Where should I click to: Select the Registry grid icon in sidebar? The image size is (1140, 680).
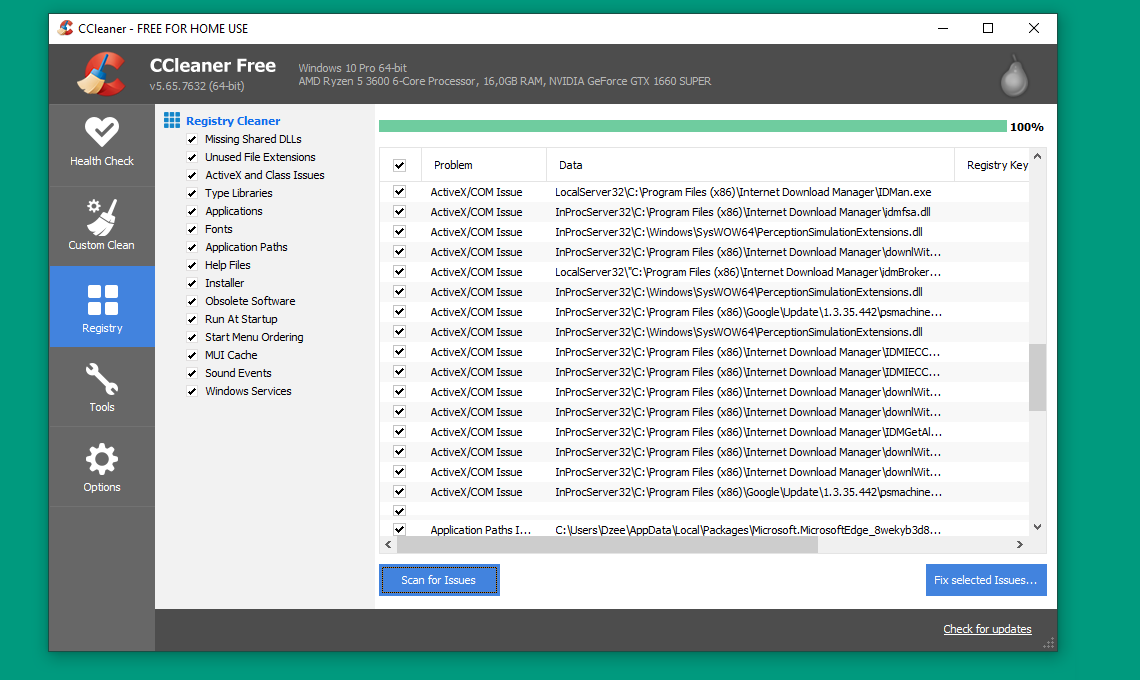pos(103,300)
